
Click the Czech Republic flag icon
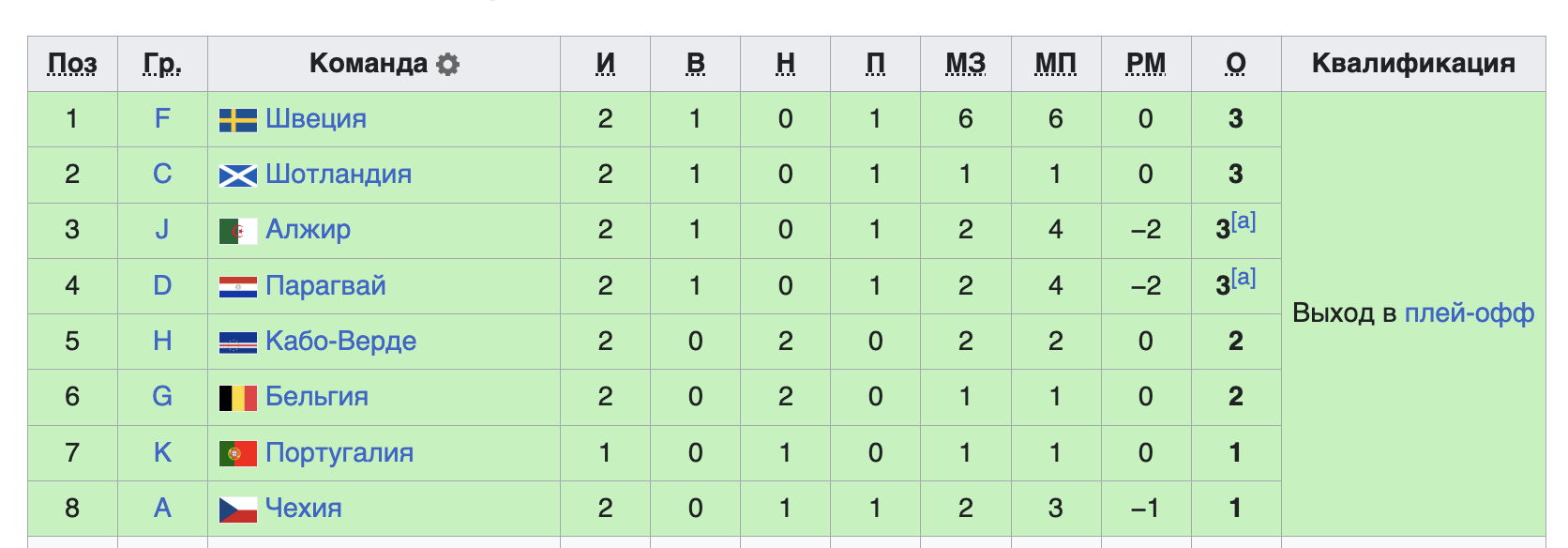[238, 510]
